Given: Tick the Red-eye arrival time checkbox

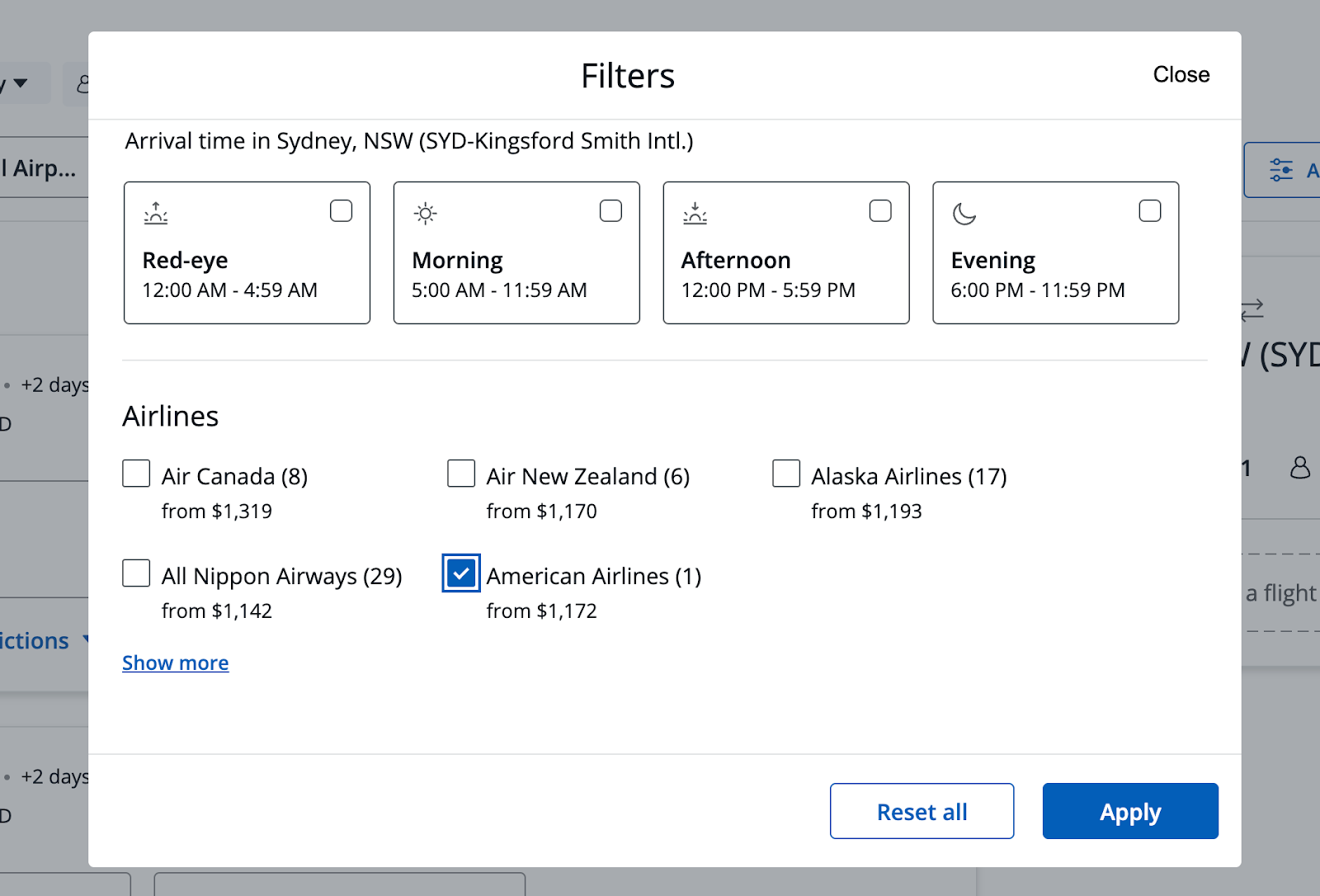Looking at the screenshot, I should pos(342,211).
